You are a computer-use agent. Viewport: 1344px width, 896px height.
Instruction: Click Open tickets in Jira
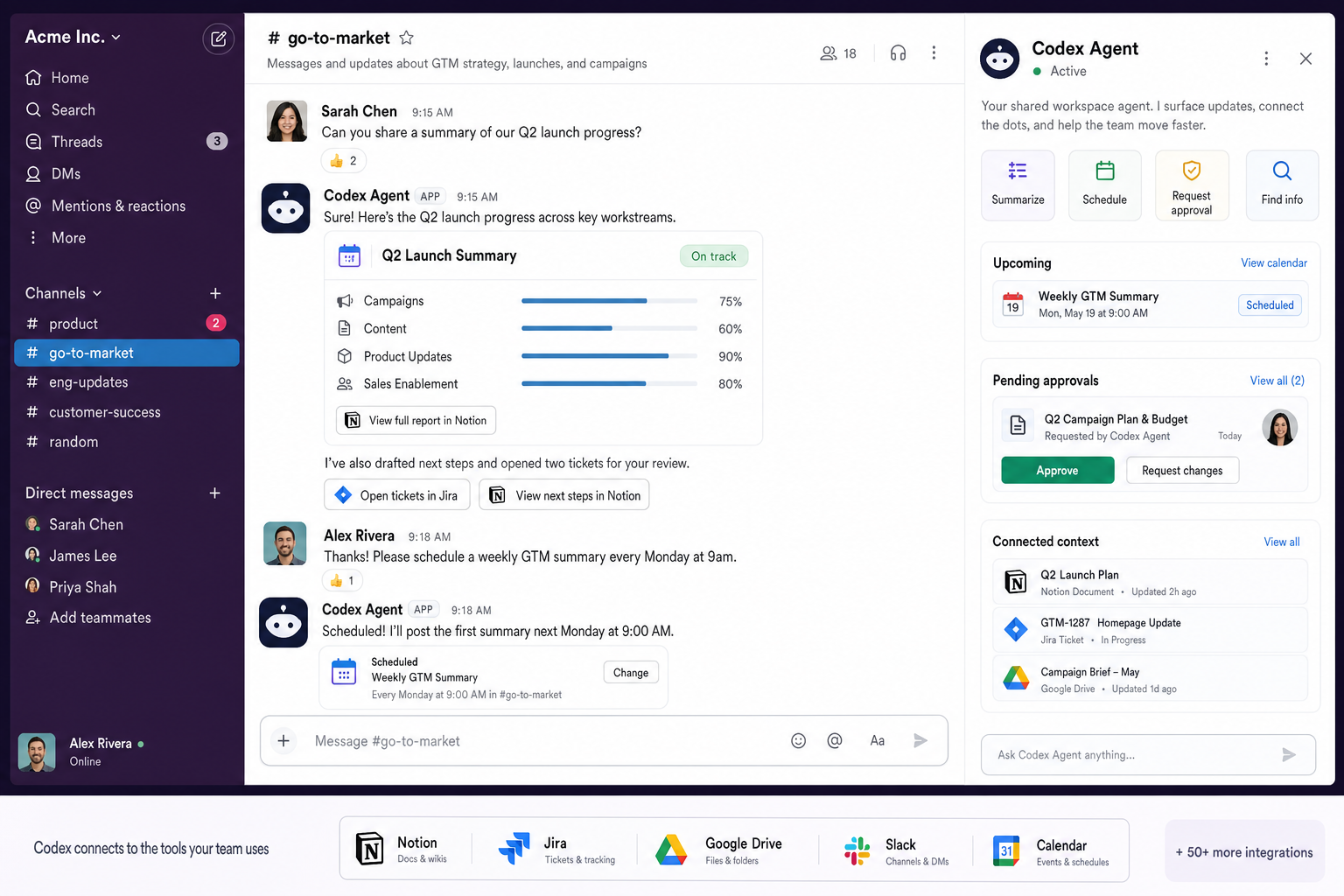click(397, 495)
